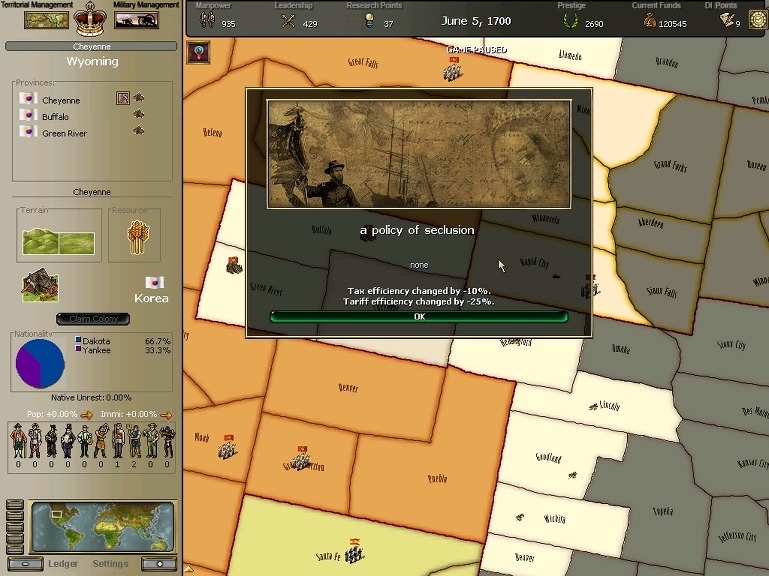Click the Current Funds money bag icon
769x576 pixels.
pos(649,21)
